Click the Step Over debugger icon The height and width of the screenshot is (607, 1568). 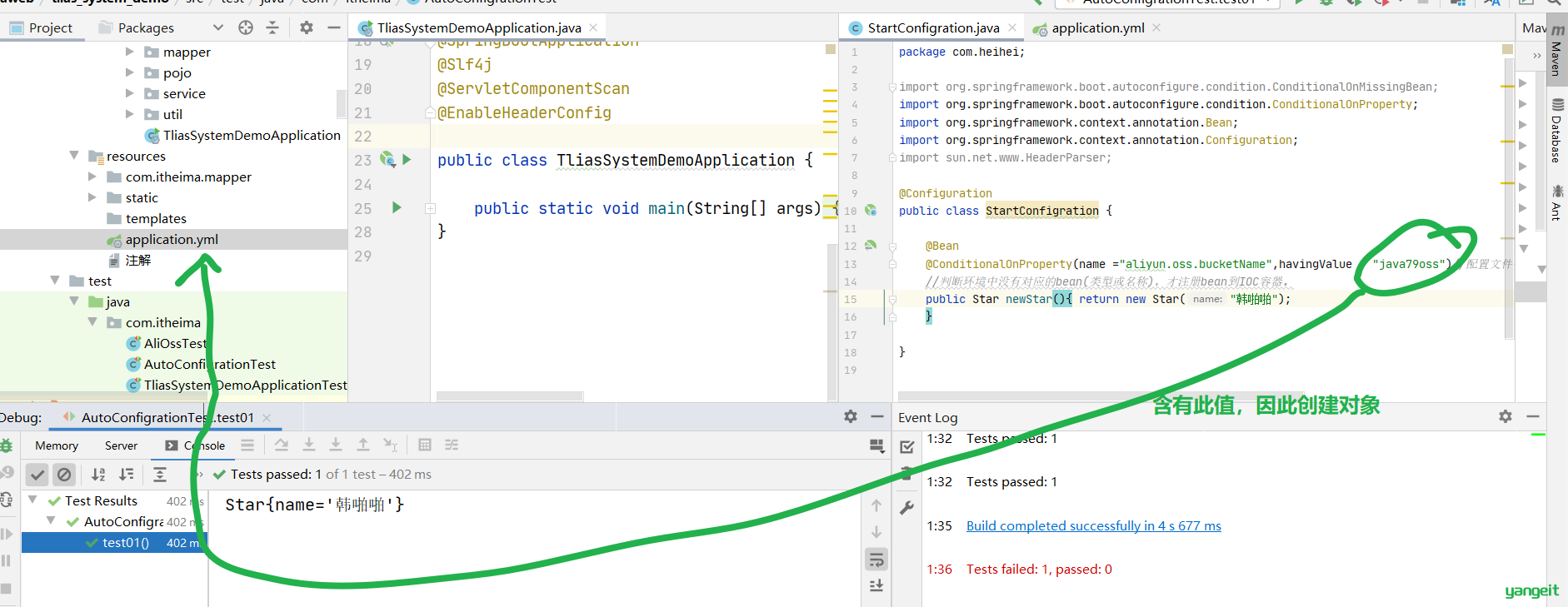click(282, 445)
